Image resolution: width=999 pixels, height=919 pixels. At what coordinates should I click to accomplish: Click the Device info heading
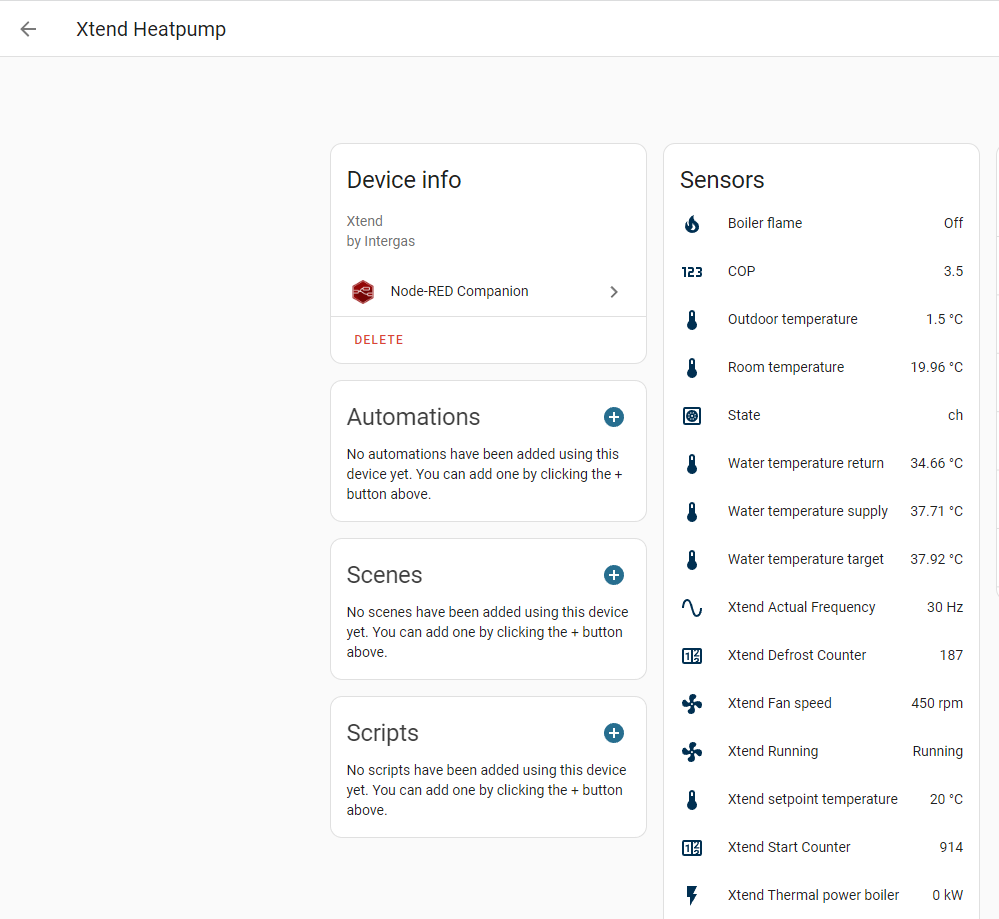(x=404, y=180)
